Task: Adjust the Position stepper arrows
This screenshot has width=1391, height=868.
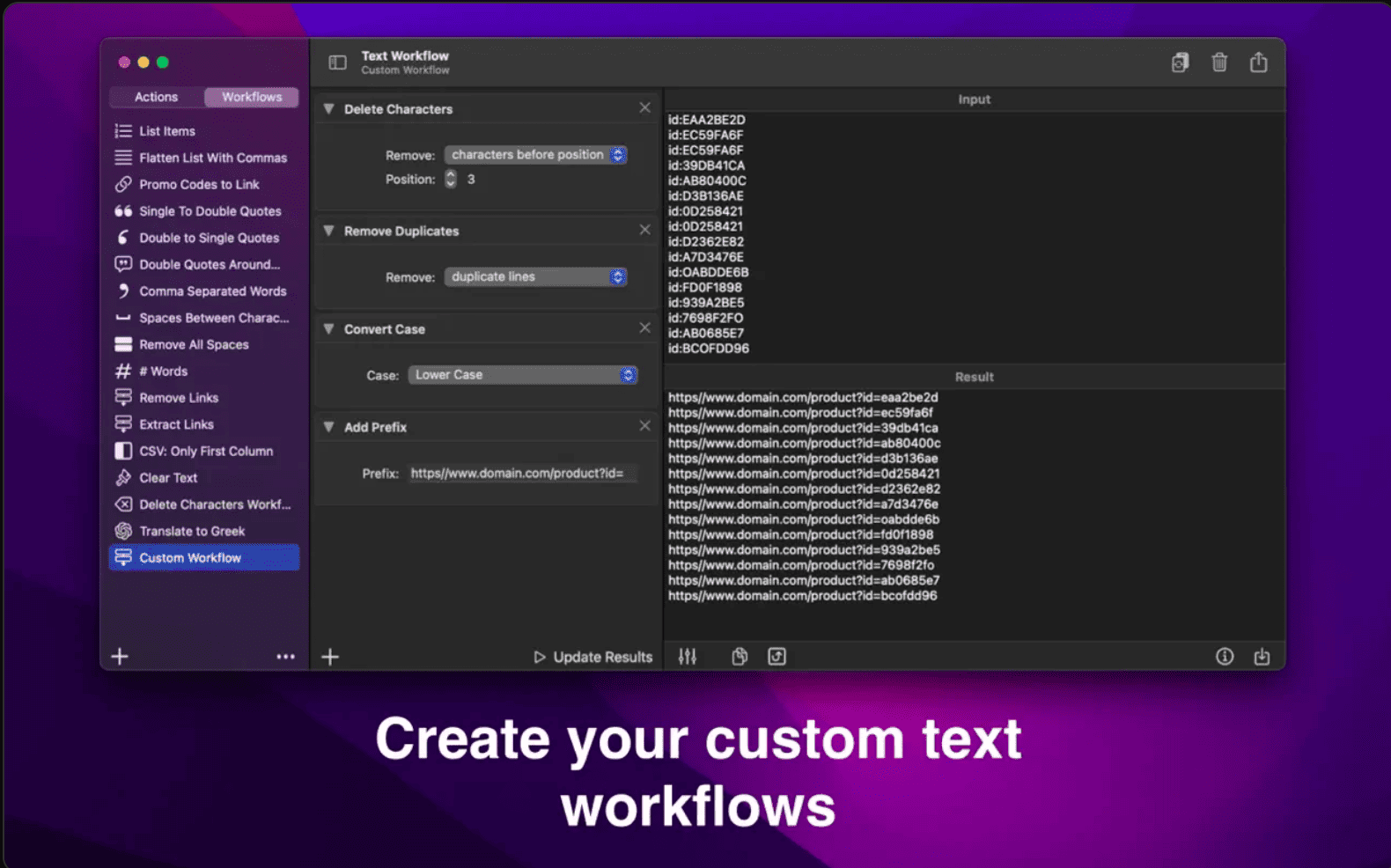Action: (451, 179)
